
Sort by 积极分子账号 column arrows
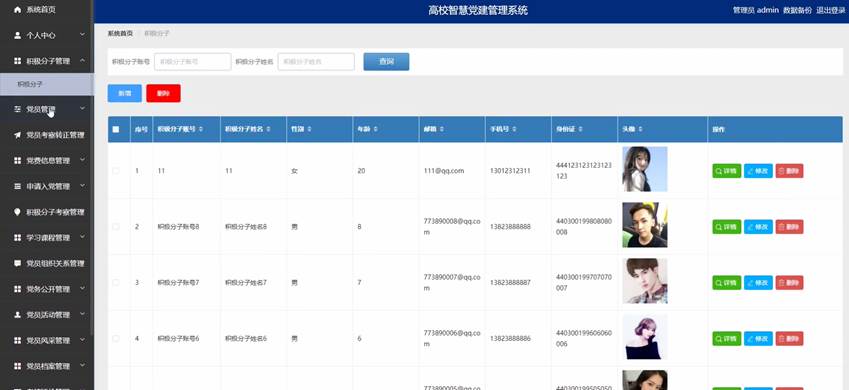(201, 129)
